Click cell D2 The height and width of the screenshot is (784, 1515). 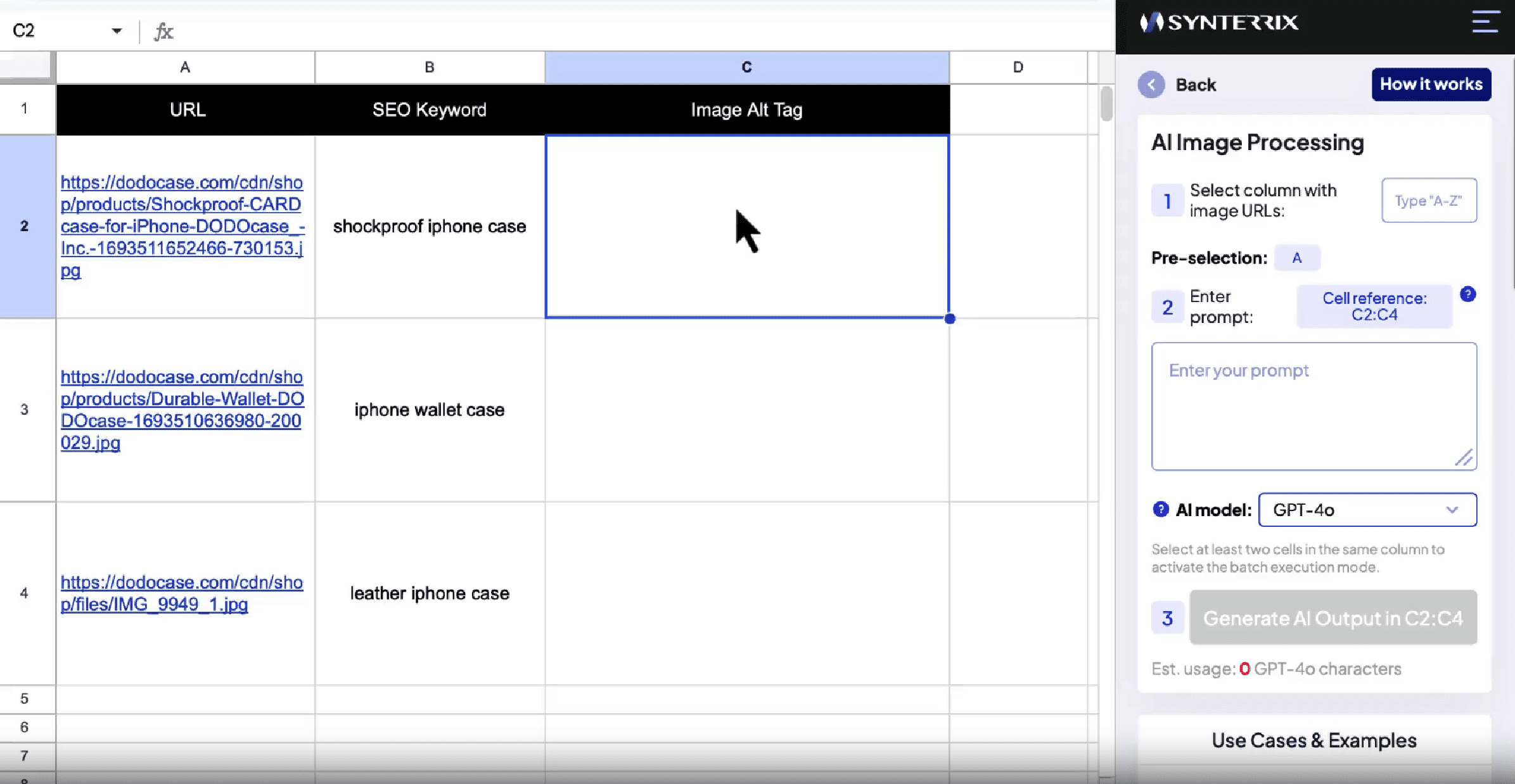(x=1018, y=226)
